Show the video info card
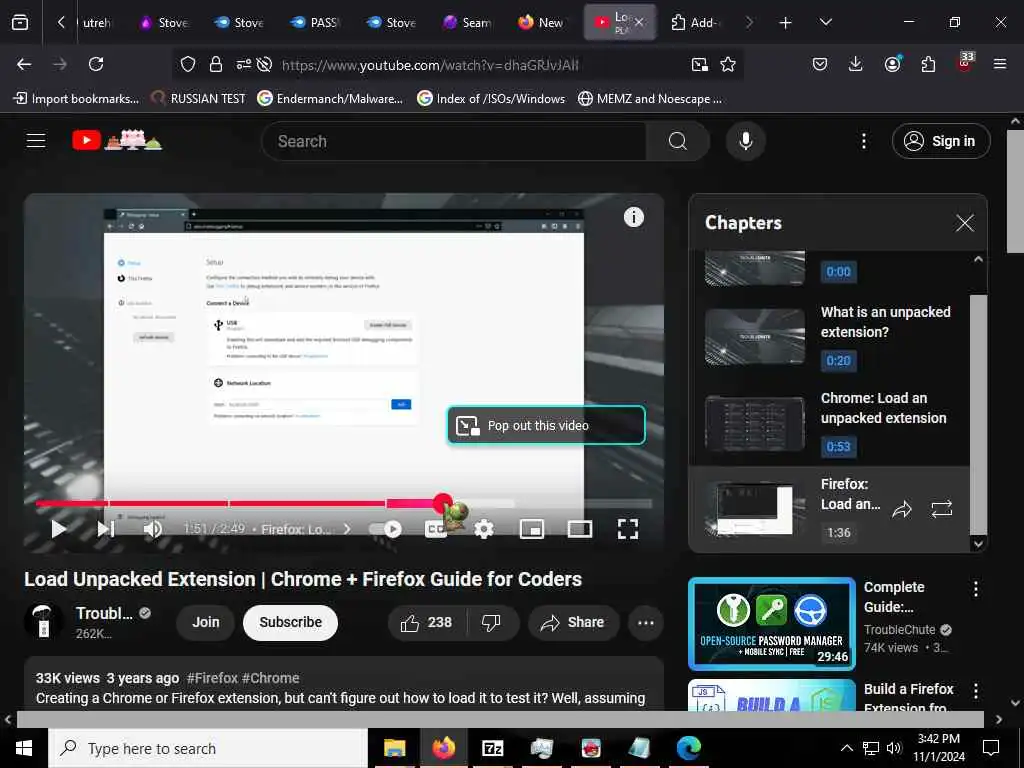This screenshot has width=1024, height=768. 633,217
